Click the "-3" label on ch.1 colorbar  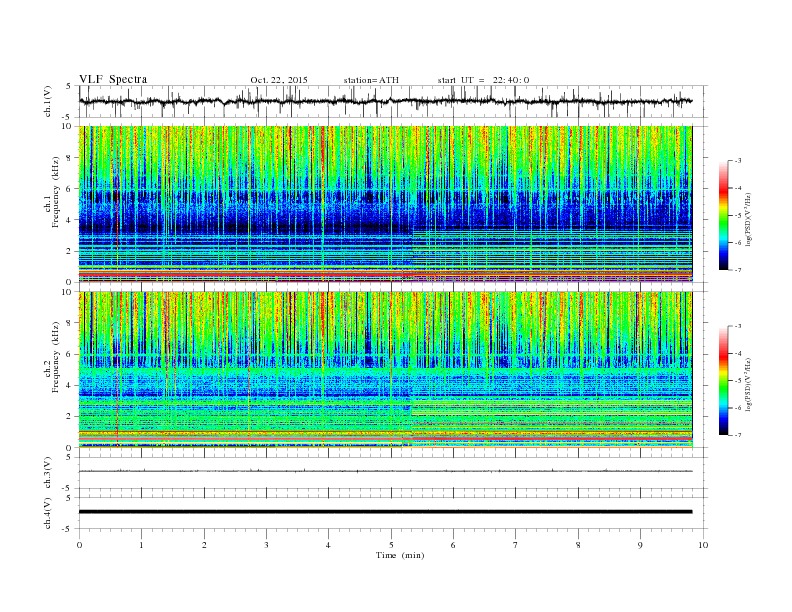click(x=738, y=161)
